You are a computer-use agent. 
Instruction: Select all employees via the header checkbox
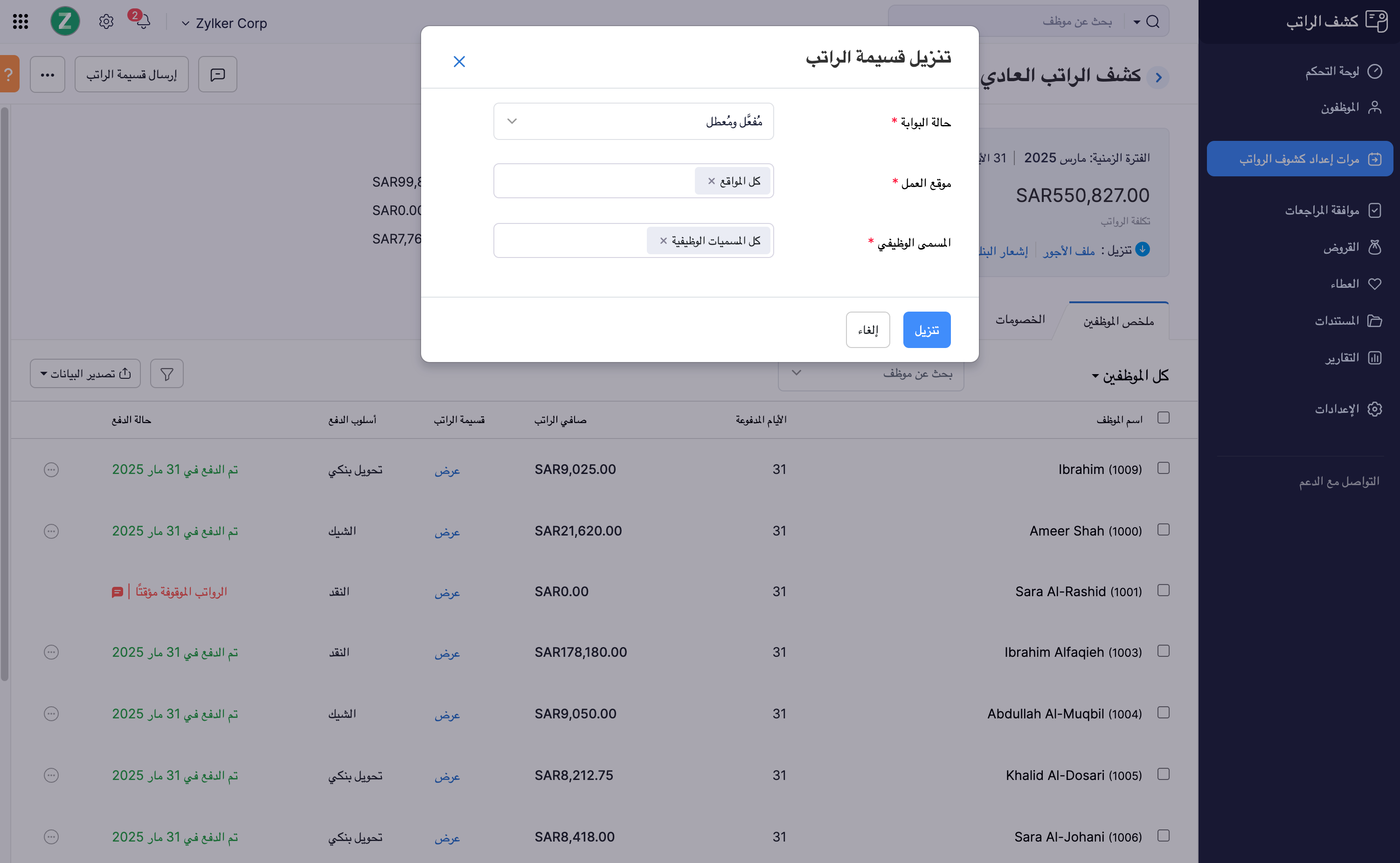(x=1164, y=418)
